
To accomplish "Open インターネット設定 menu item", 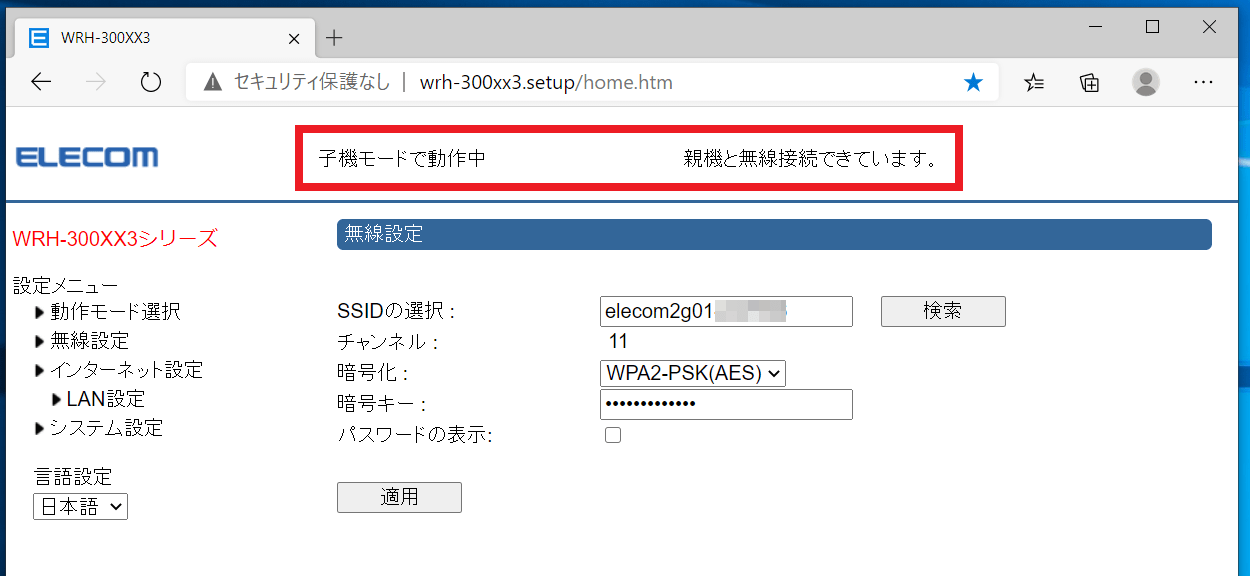I will (126, 370).
